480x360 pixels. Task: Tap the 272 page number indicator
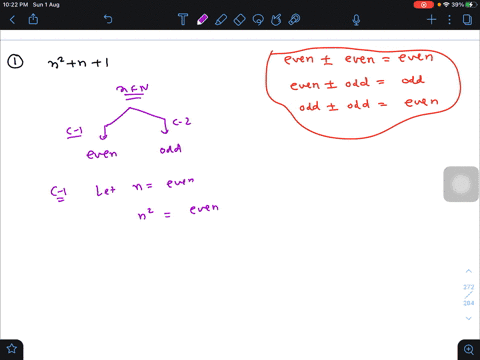pos(469,287)
